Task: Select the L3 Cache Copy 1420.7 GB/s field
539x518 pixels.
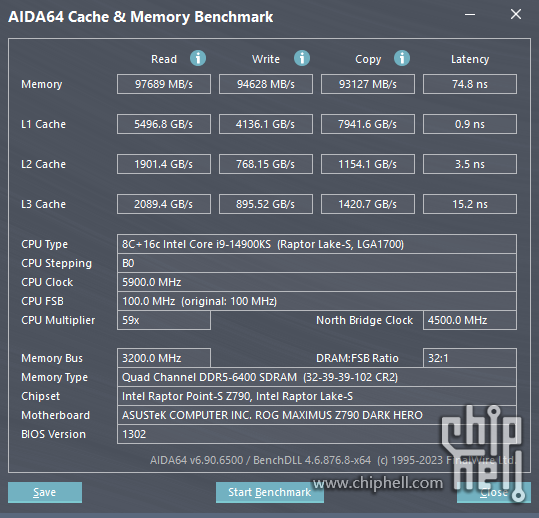Action: (x=368, y=204)
